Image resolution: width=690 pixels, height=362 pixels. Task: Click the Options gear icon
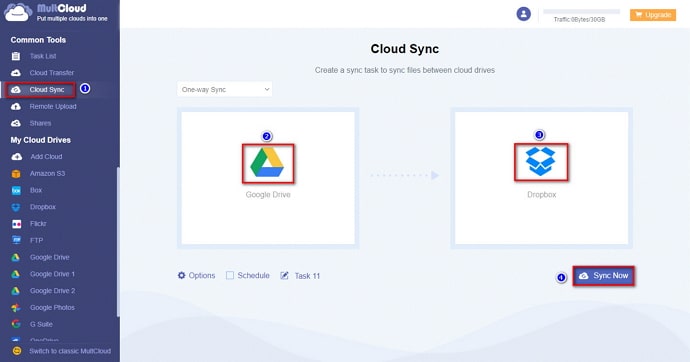click(181, 275)
